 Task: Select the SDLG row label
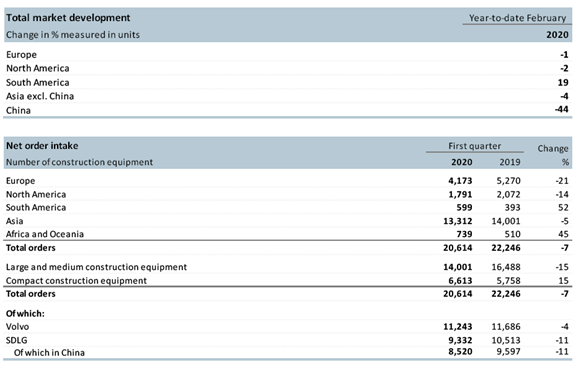(17, 340)
